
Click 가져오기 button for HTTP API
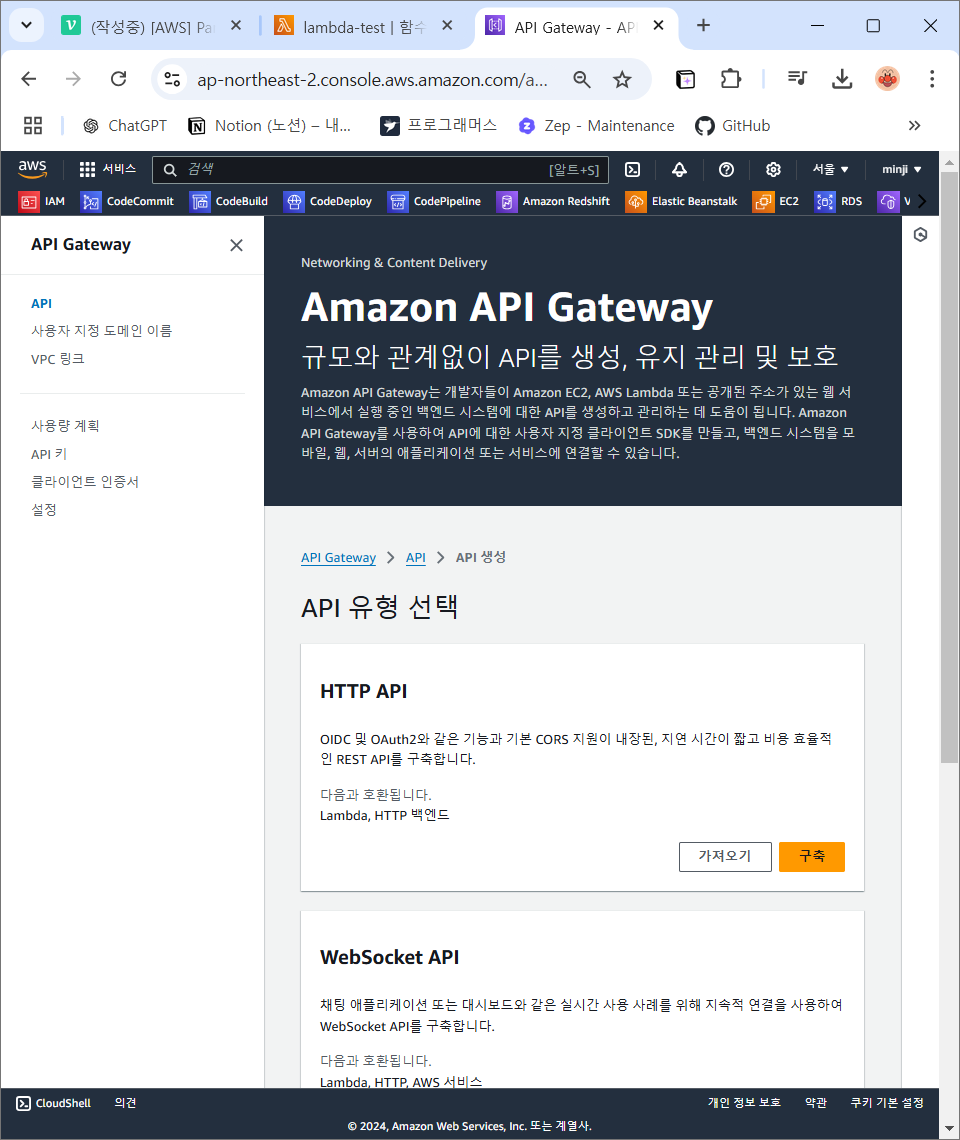tap(725, 856)
